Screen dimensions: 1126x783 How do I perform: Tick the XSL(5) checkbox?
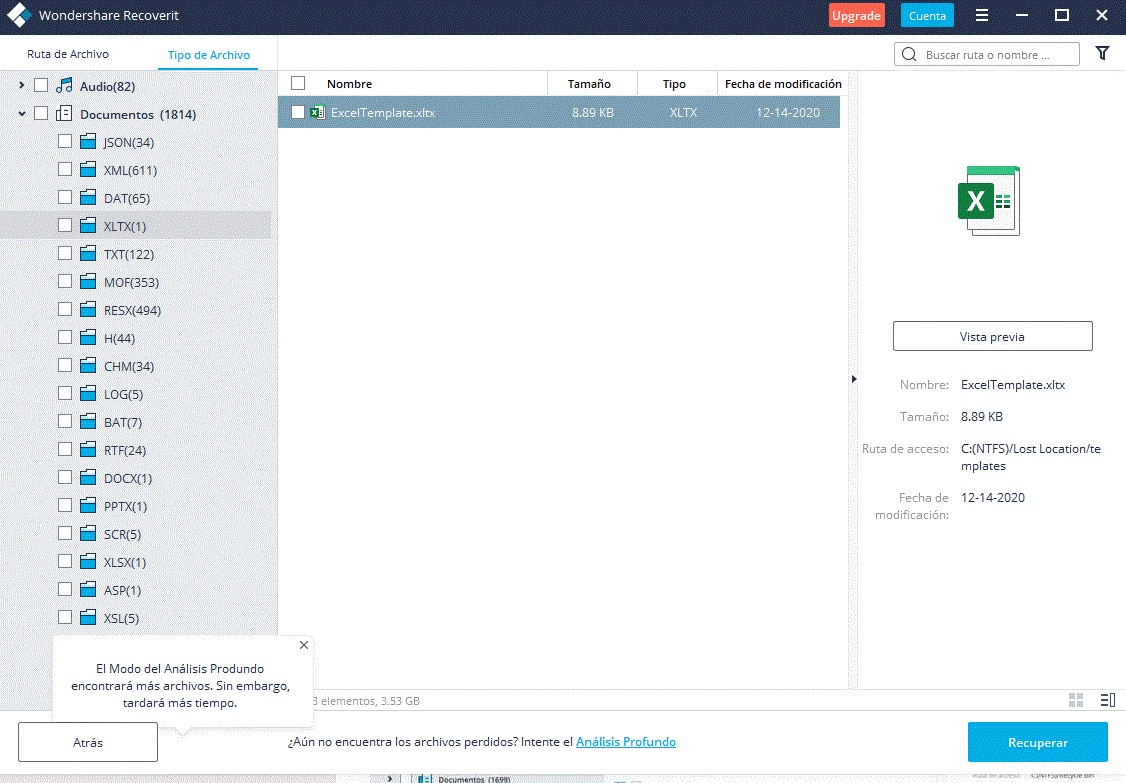pos(65,617)
